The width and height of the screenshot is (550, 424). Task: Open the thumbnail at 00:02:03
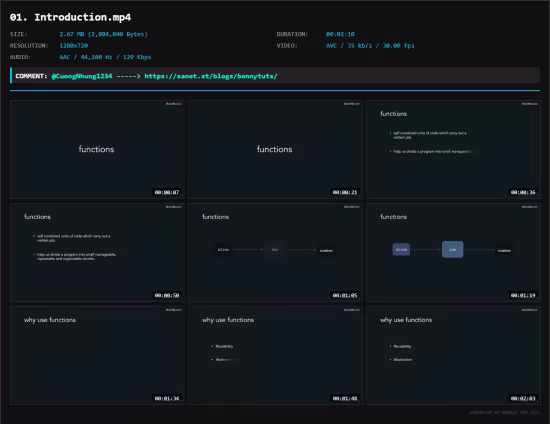pyautogui.click(x=453, y=356)
